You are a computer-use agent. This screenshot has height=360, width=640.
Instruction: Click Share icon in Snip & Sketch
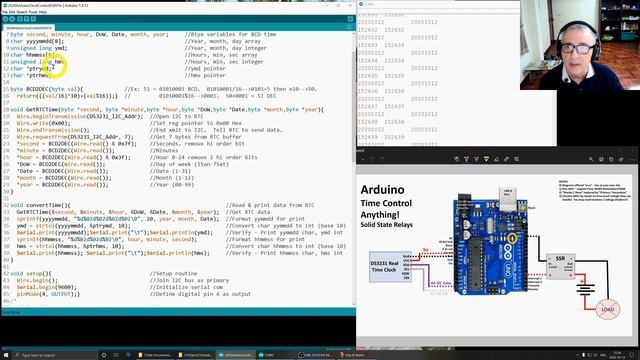pyautogui.click(x=621, y=159)
